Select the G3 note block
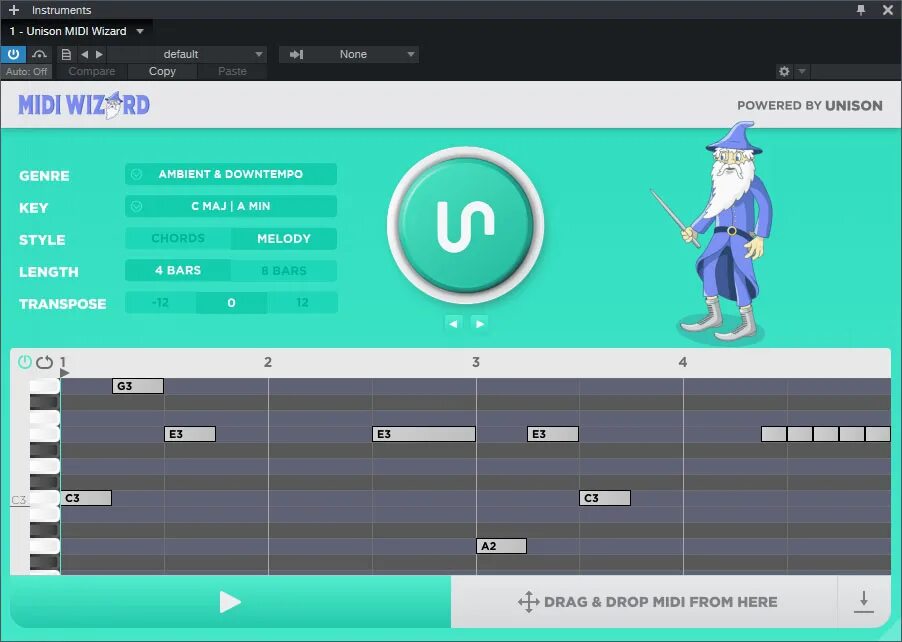The height and width of the screenshot is (642, 902). click(x=138, y=386)
